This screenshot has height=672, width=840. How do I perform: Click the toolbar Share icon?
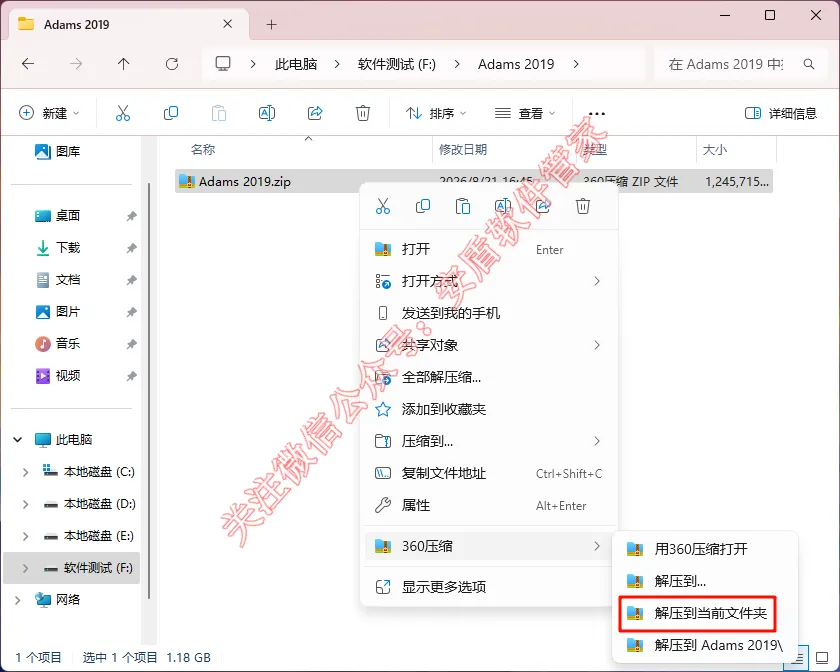point(315,113)
